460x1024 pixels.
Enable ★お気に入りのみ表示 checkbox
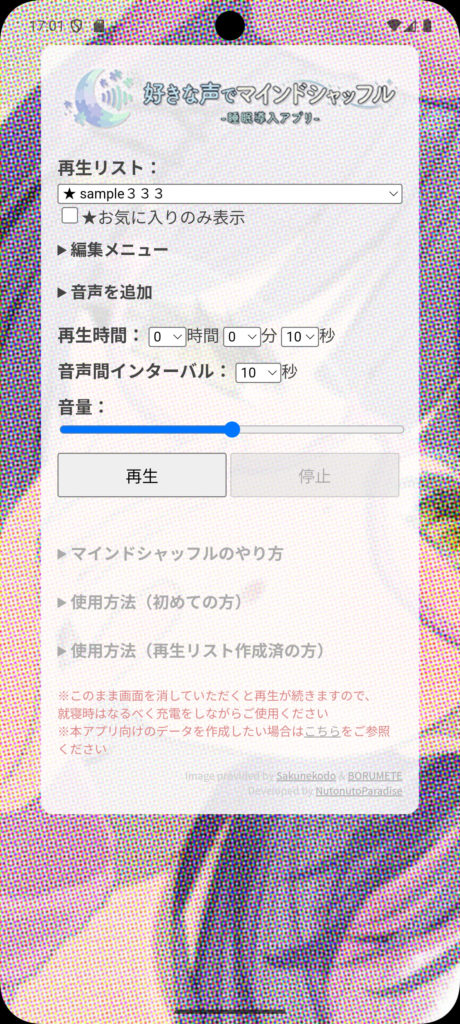[70, 216]
